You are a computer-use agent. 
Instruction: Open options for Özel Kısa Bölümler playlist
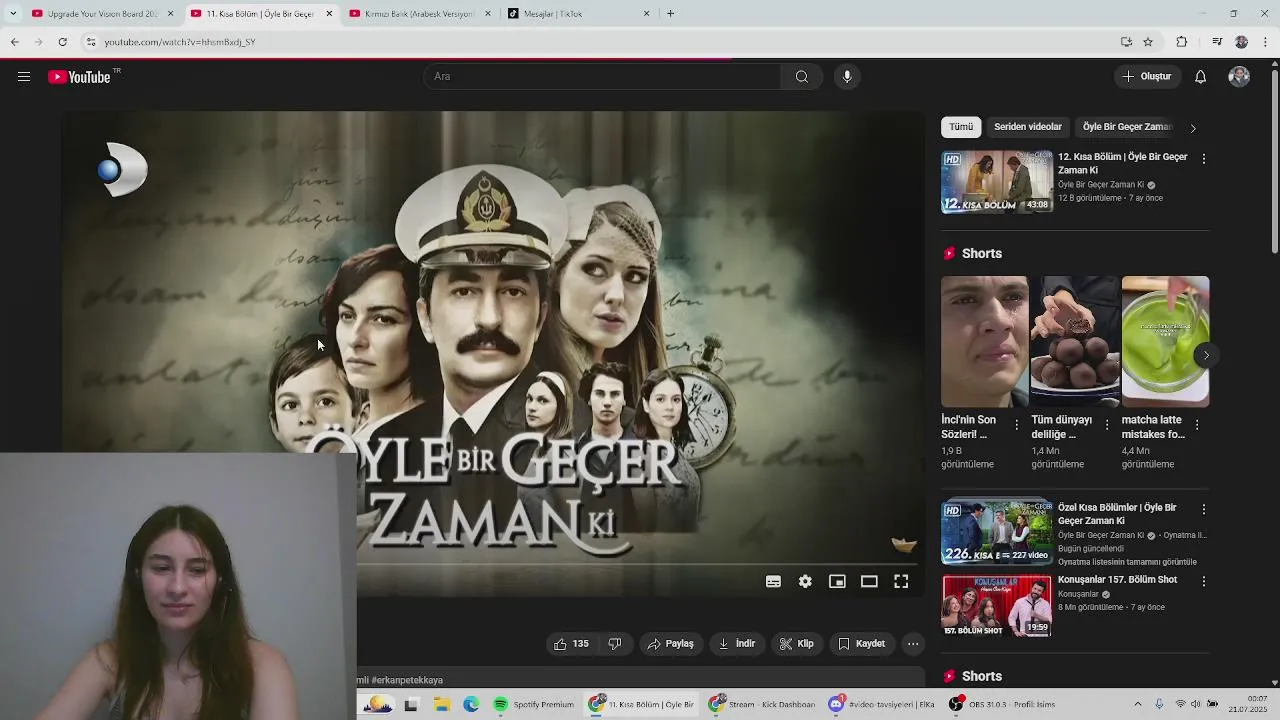(1204, 509)
